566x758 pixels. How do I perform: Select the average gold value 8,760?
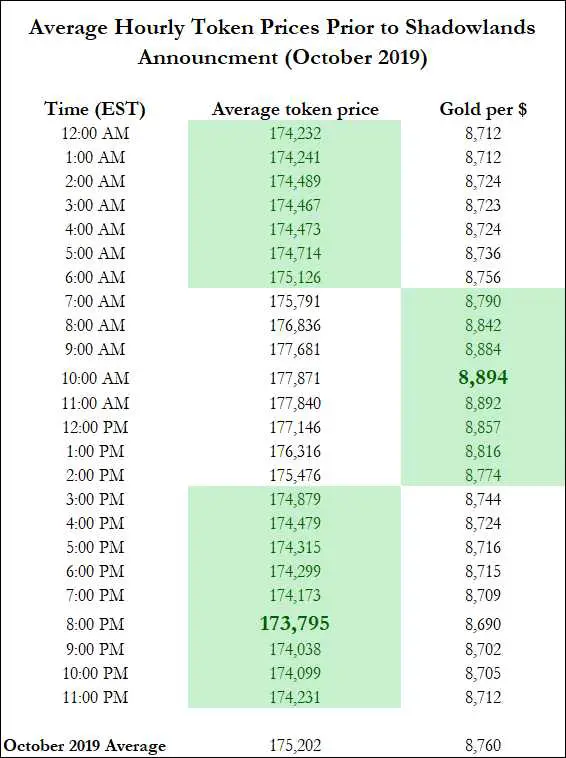(x=483, y=745)
